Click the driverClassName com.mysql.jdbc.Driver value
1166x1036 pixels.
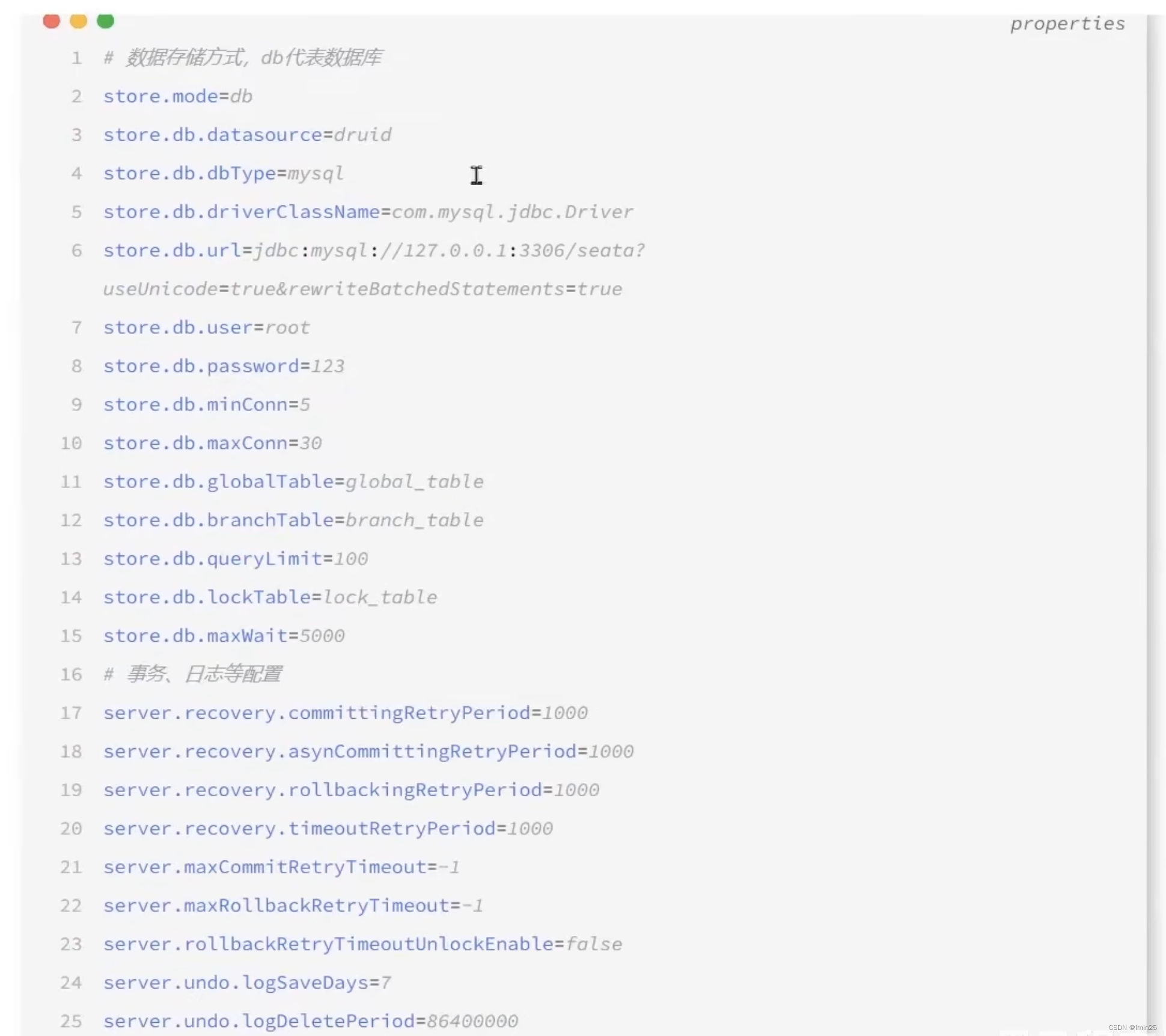[512, 212]
